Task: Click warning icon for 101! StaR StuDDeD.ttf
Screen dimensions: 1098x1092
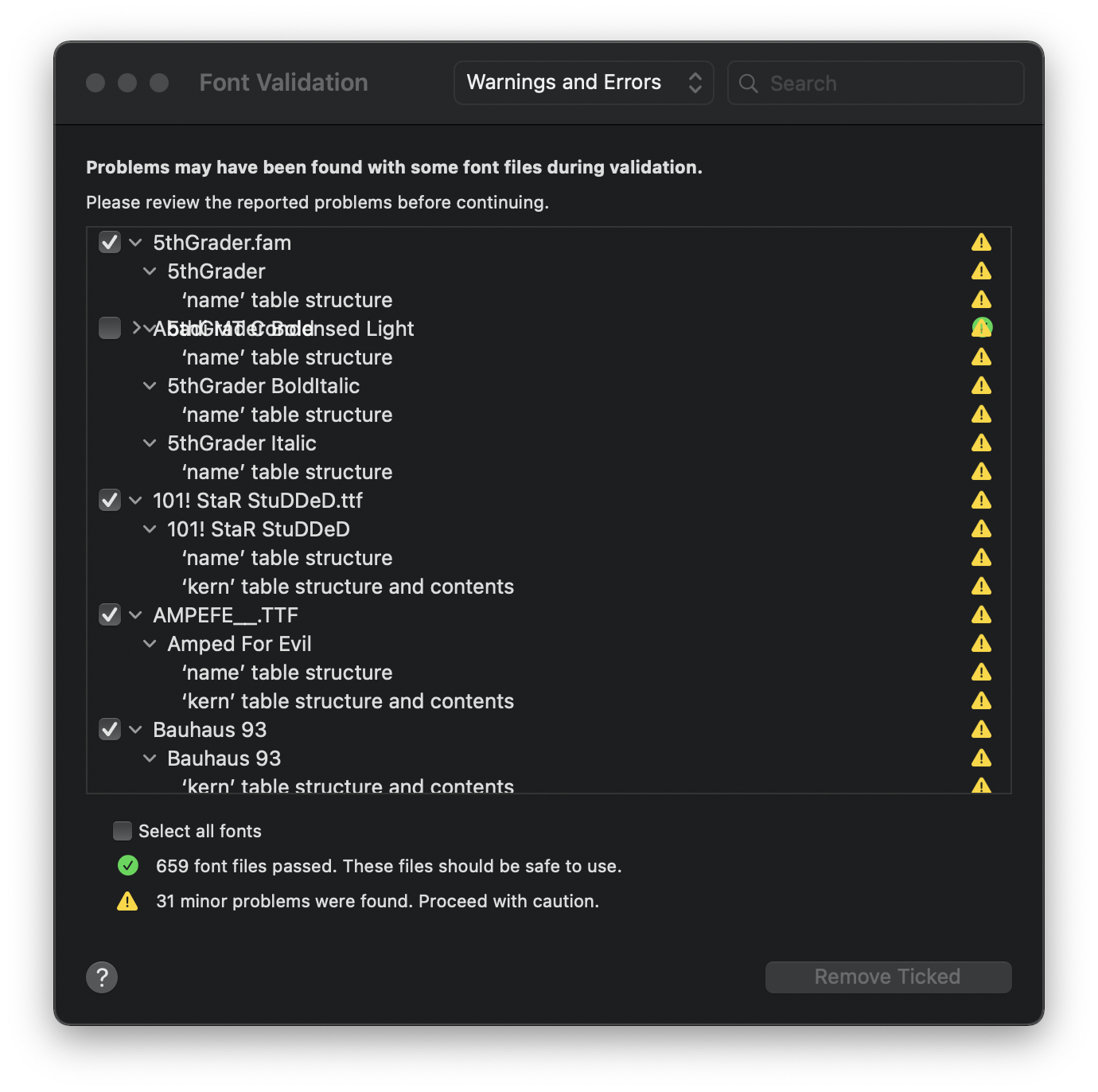Action: click(x=981, y=501)
